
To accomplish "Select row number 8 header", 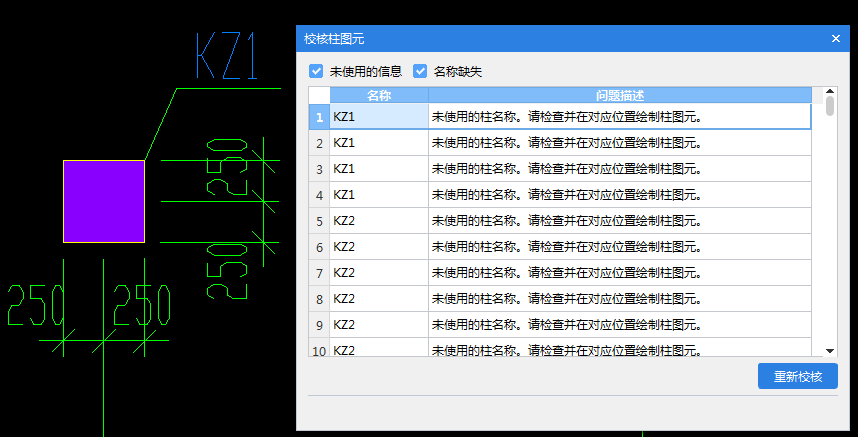I will point(320,299).
